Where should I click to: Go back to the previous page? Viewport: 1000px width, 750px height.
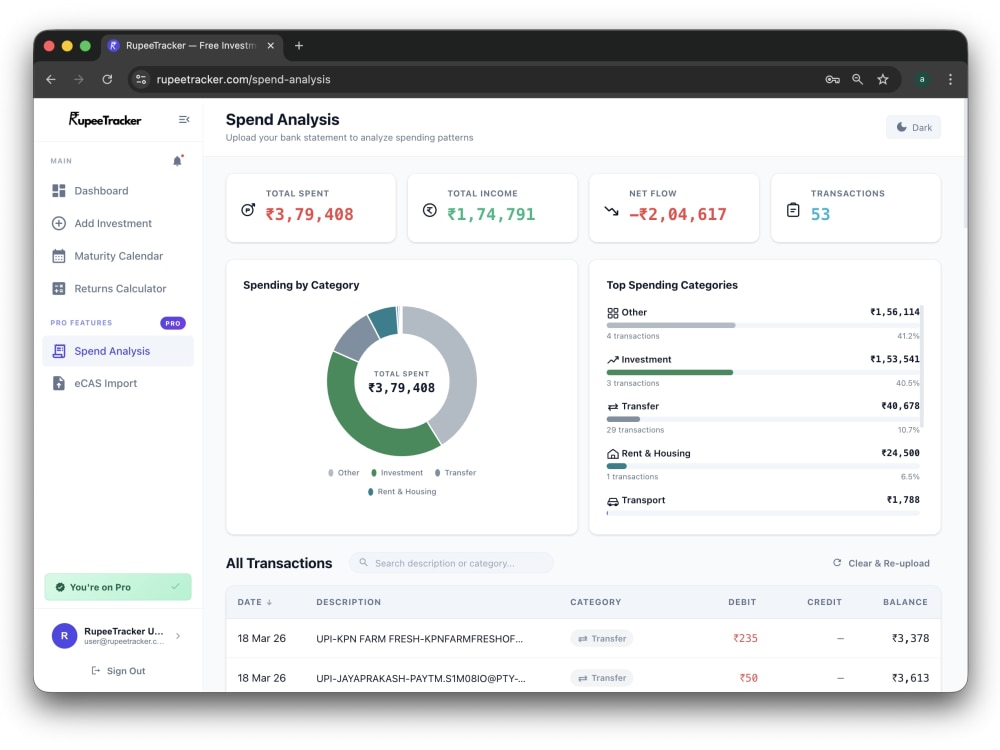[x=51, y=79]
